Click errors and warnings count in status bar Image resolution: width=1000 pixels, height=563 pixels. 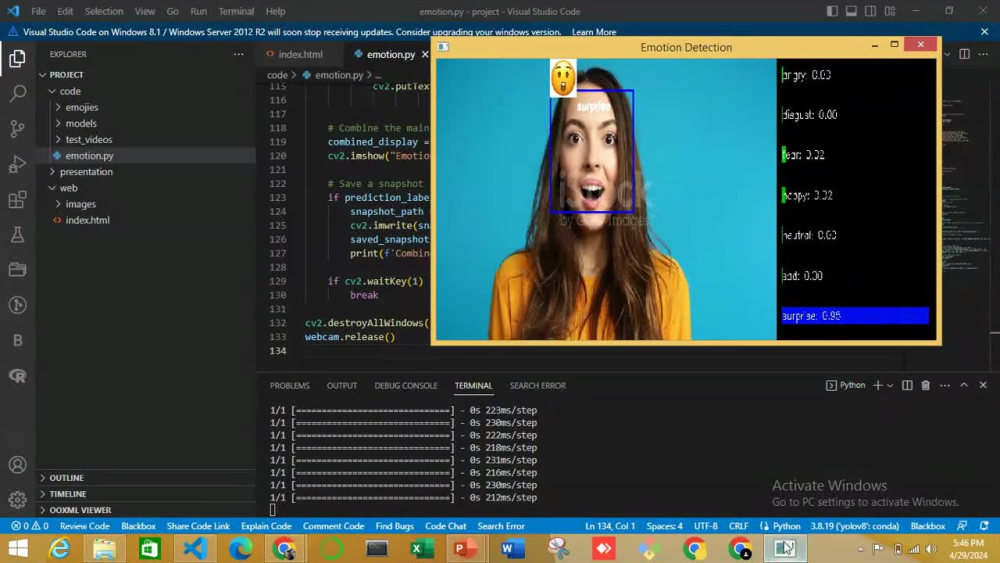click(30, 526)
